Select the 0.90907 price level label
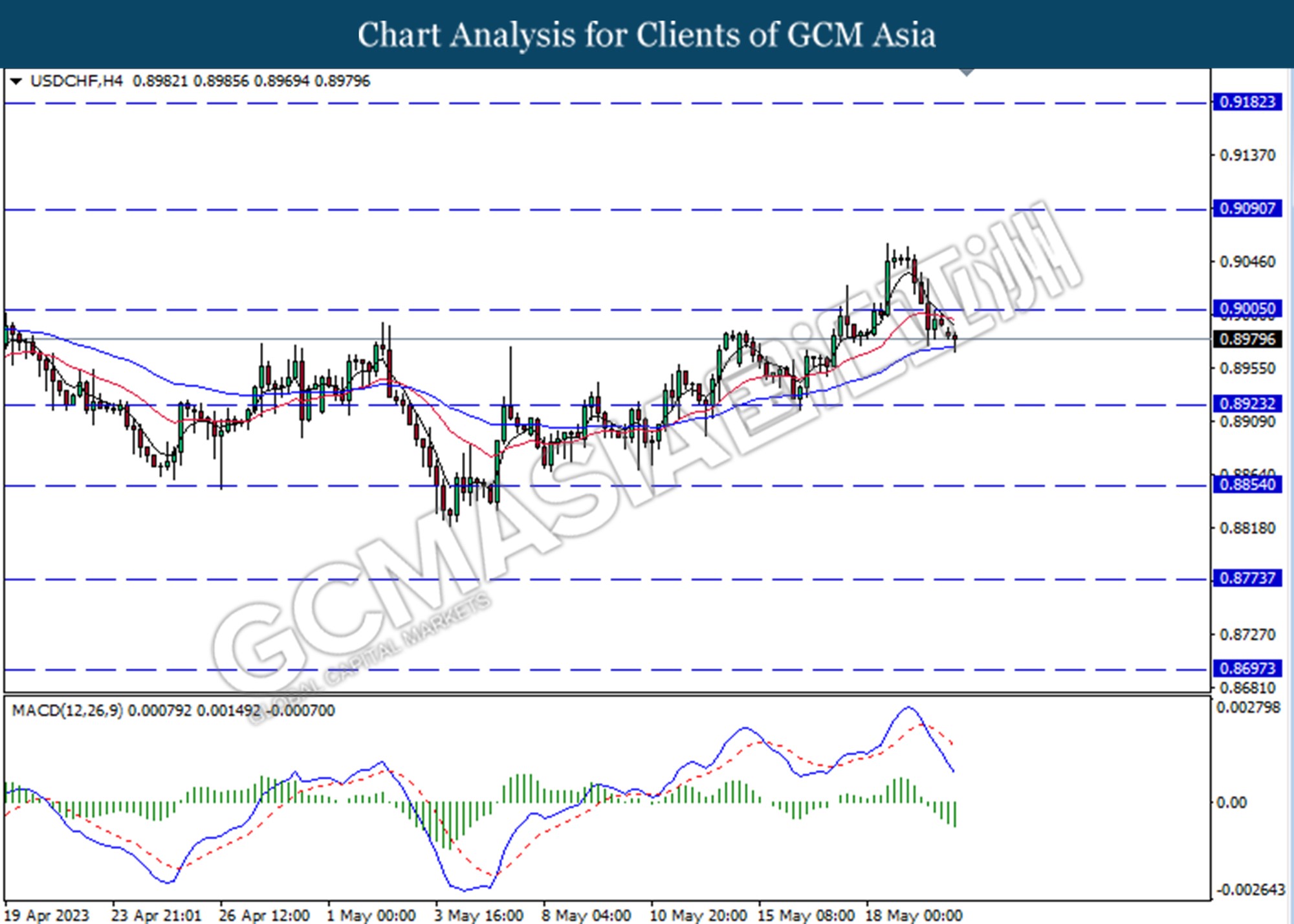 (x=1247, y=208)
